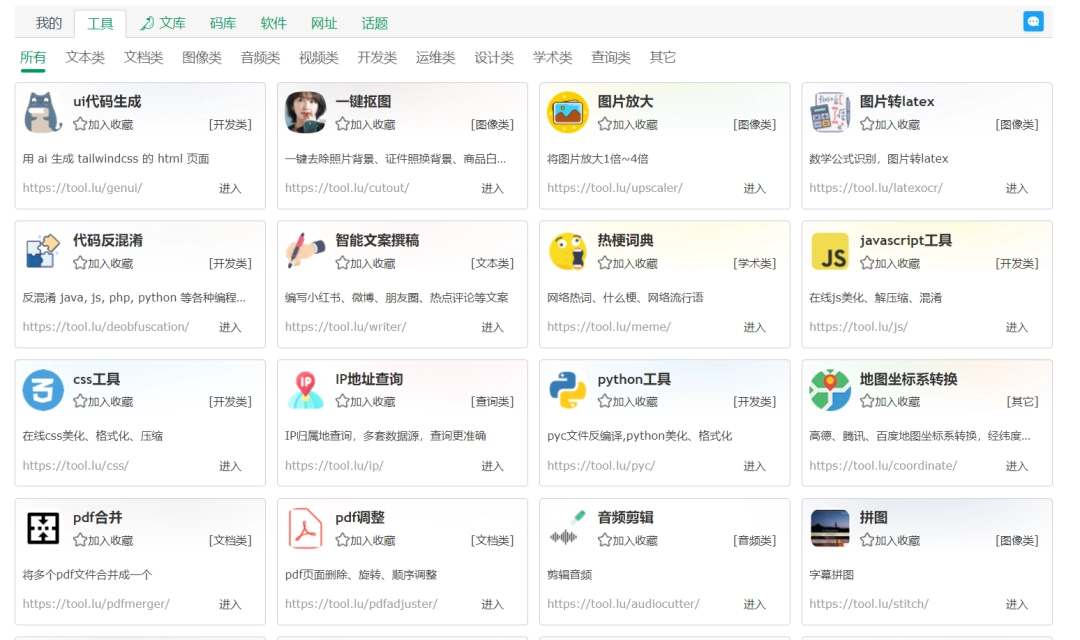Add 图片放大 to favorites

click(628, 125)
